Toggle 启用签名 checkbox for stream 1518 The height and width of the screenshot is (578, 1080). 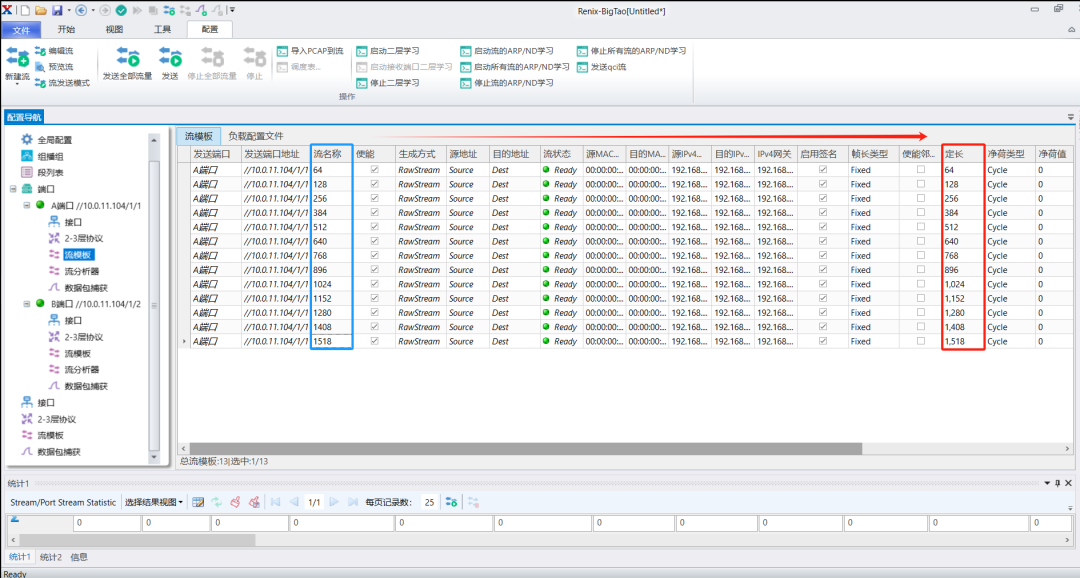[823, 341]
